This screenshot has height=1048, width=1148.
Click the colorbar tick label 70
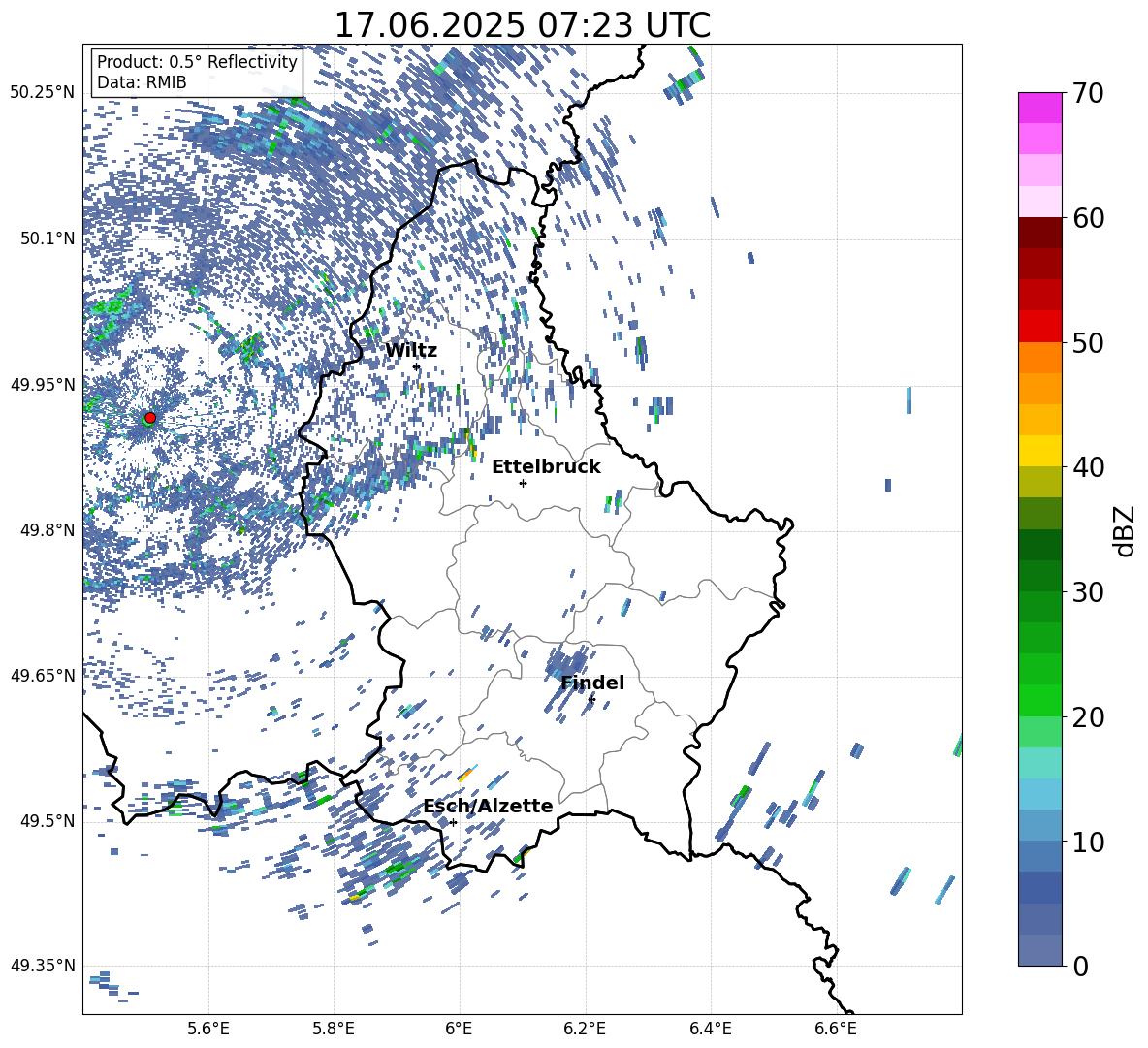pyautogui.click(x=1088, y=94)
